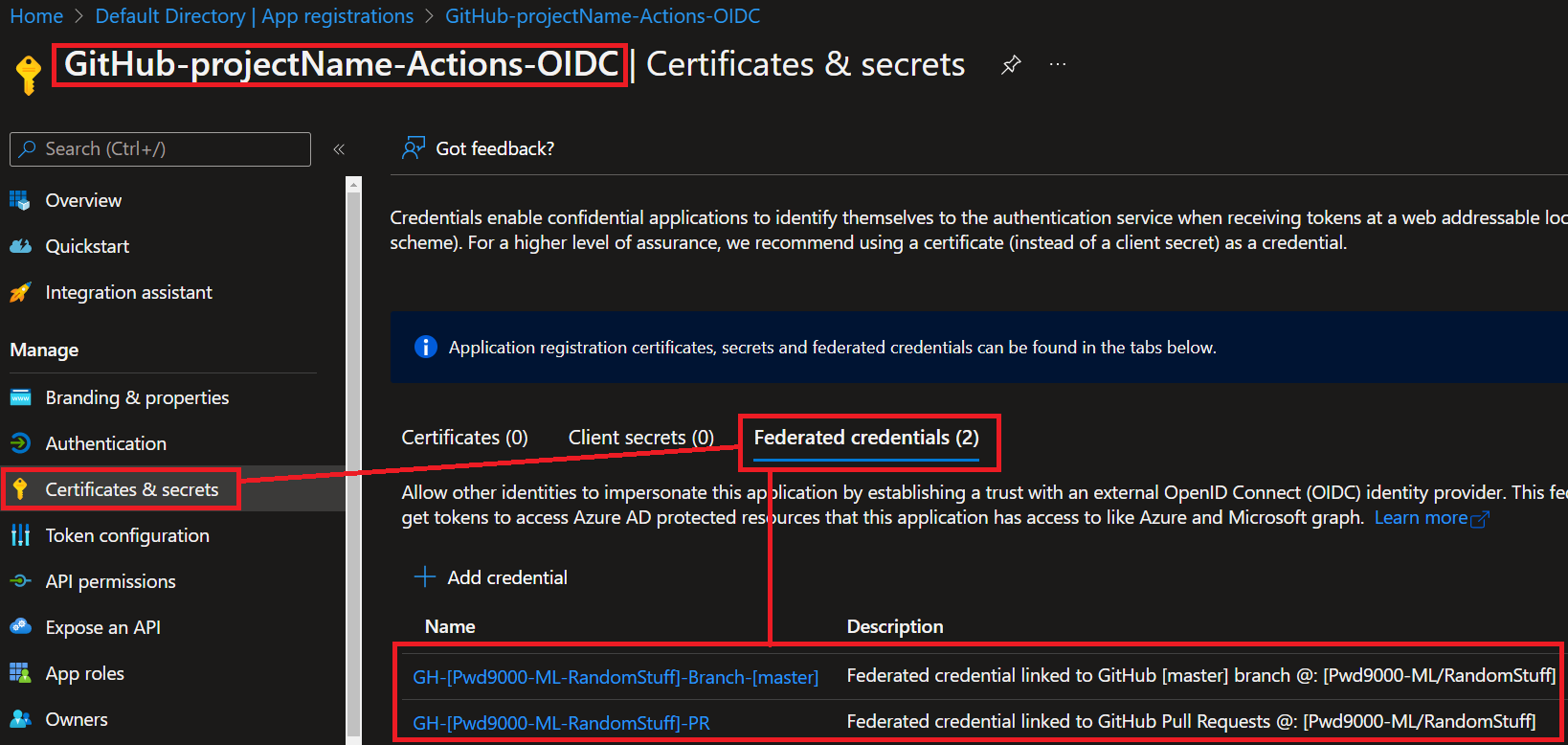Click the sidebar scrollbar up arrow

click(x=354, y=184)
